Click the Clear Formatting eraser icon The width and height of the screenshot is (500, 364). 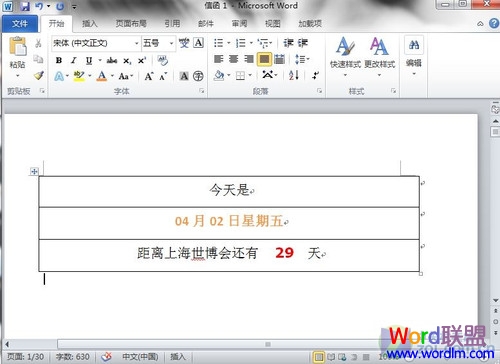point(162,60)
